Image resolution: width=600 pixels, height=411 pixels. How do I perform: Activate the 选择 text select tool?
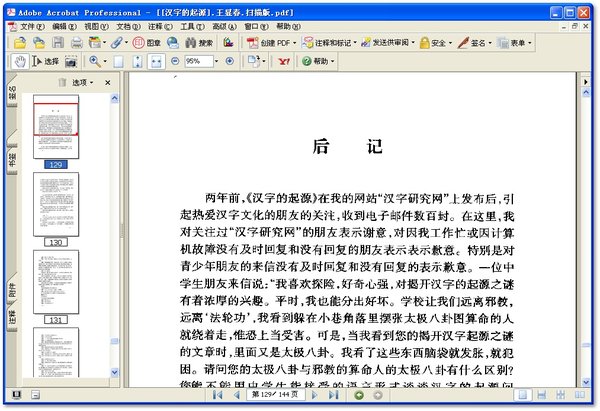(46, 62)
